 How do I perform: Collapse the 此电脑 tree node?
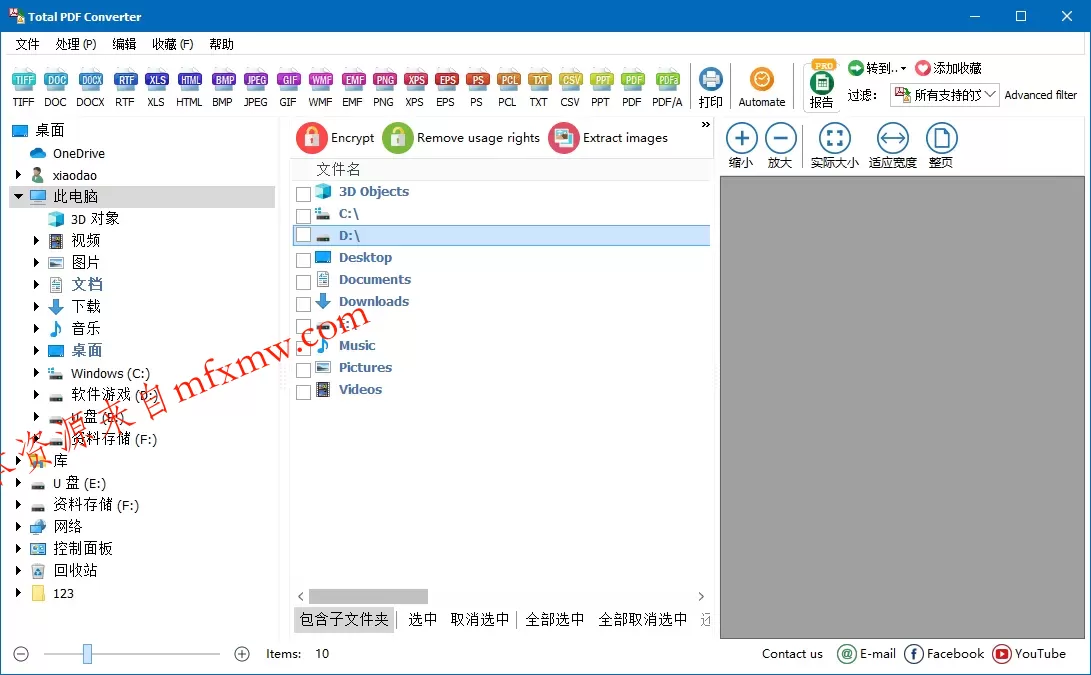point(18,197)
